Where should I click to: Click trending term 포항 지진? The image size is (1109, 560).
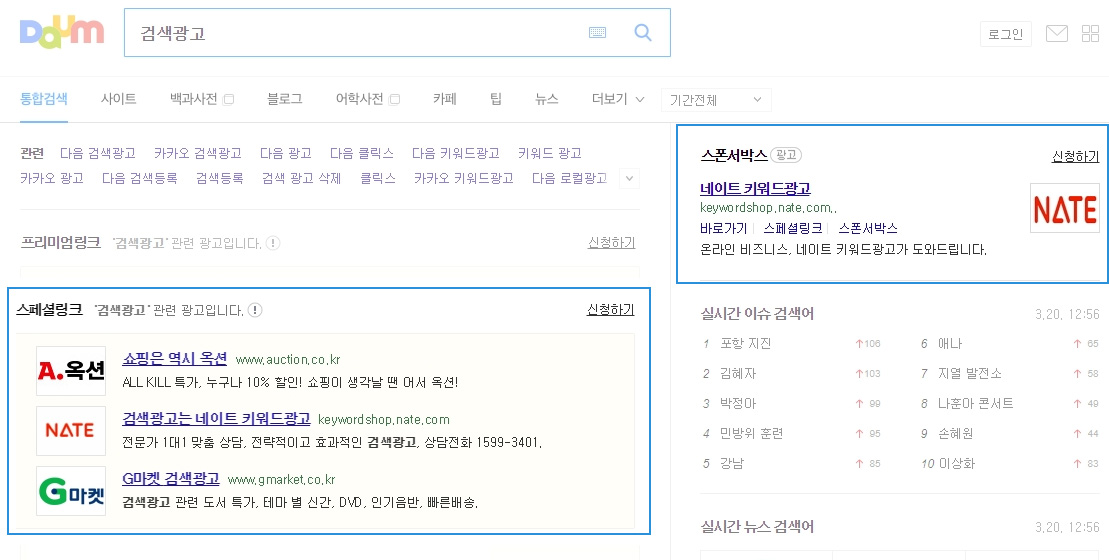(745, 343)
